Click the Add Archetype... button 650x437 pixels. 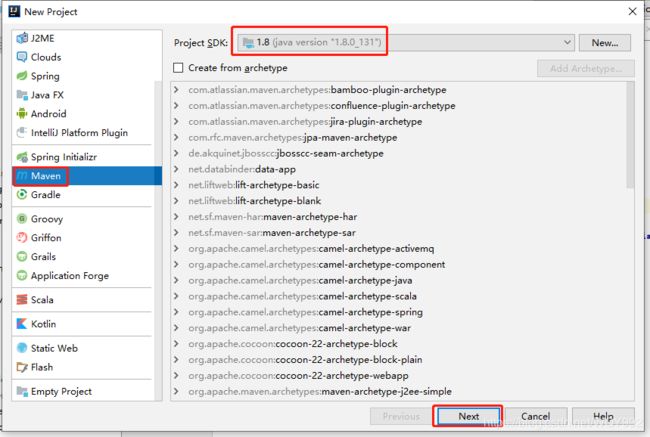click(x=586, y=68)
